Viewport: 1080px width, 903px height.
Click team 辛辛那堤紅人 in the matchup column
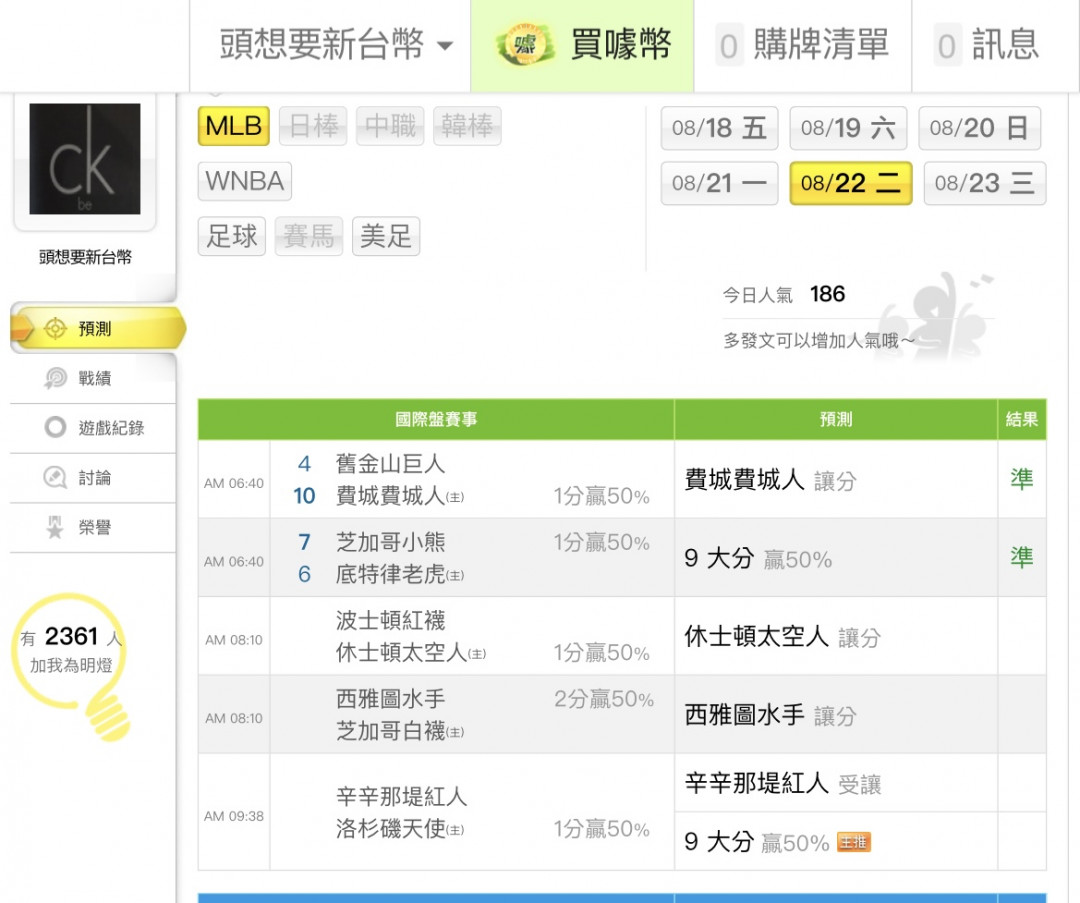click(x=402, y=797)
